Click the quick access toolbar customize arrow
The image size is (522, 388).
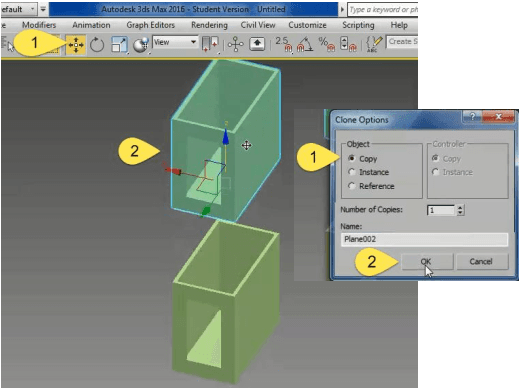tap(43, 9)
